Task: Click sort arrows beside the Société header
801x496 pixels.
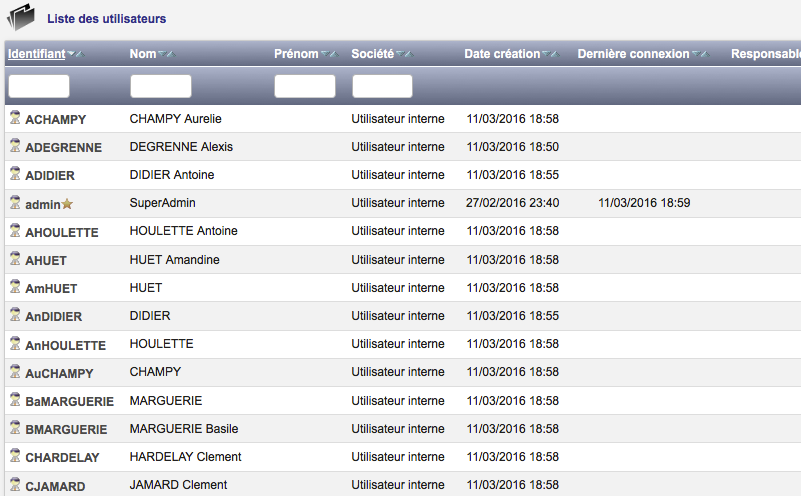Action: pyautogui.click(x=404, y=54)
